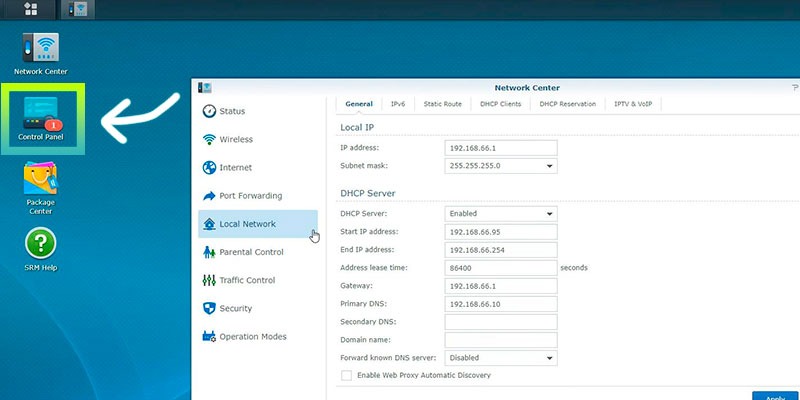Click the Local Network house icon
Viewport: 800px width, 400px height.
(209, 224)
